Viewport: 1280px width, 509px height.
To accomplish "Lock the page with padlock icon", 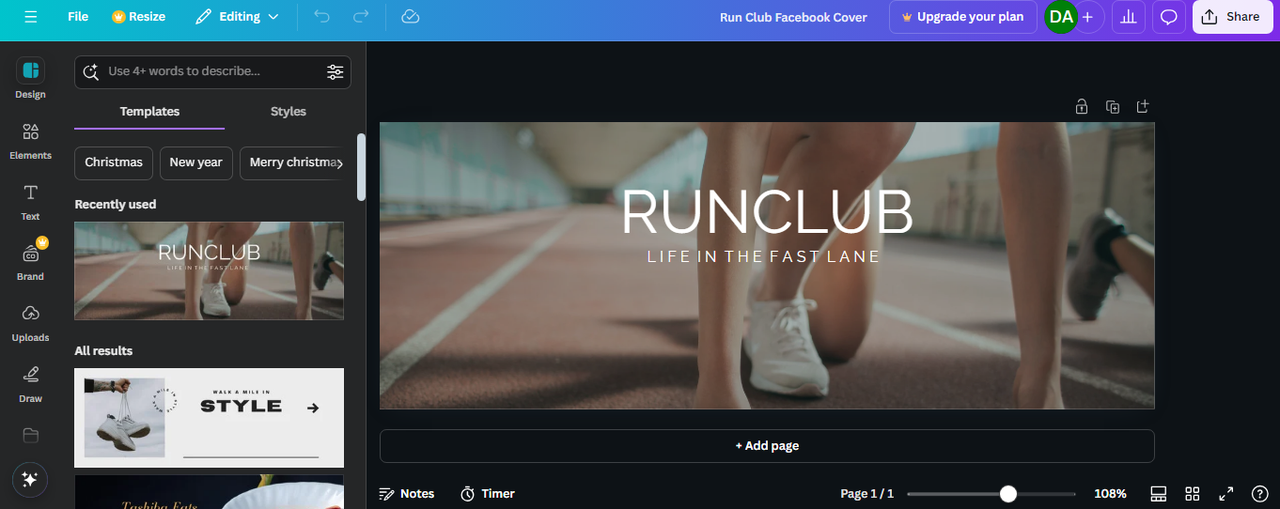I will pos(1081,106).
